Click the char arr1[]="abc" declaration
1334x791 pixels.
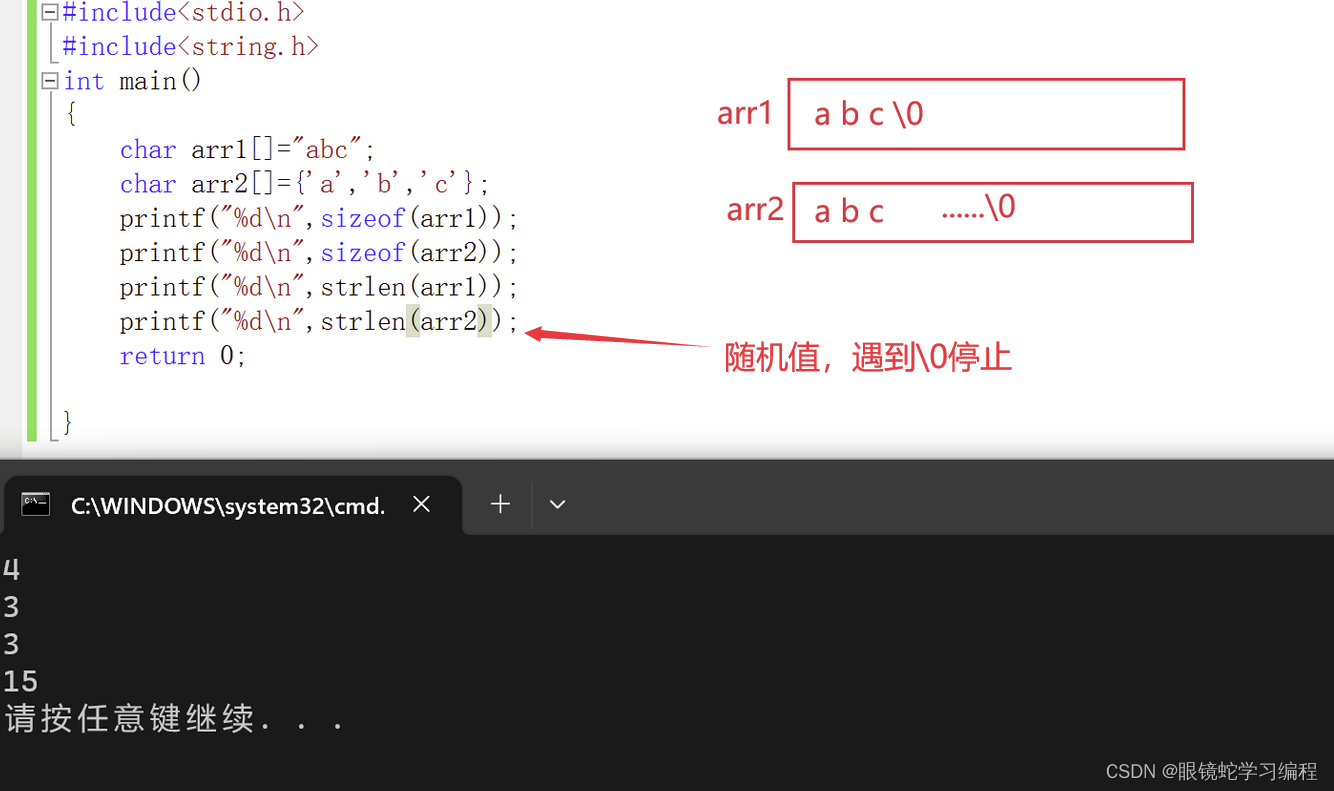[244, 148]
